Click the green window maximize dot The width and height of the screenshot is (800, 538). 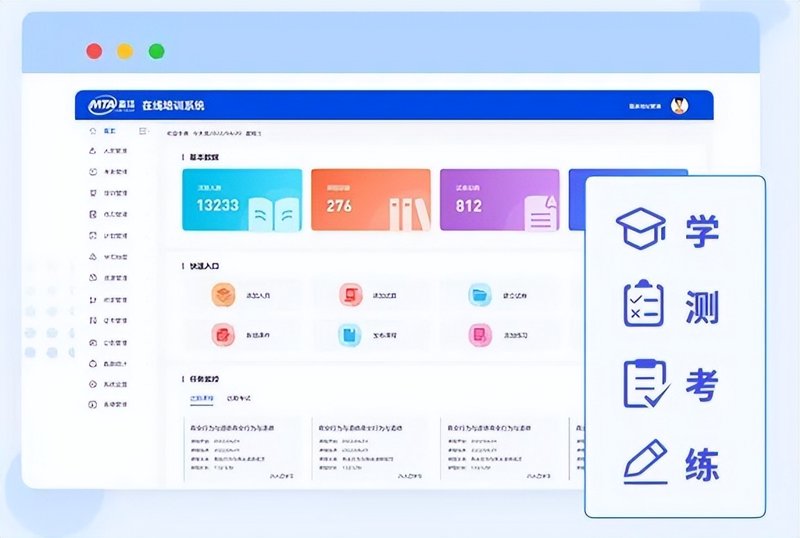pyautogui.click(x=157, y=52)
